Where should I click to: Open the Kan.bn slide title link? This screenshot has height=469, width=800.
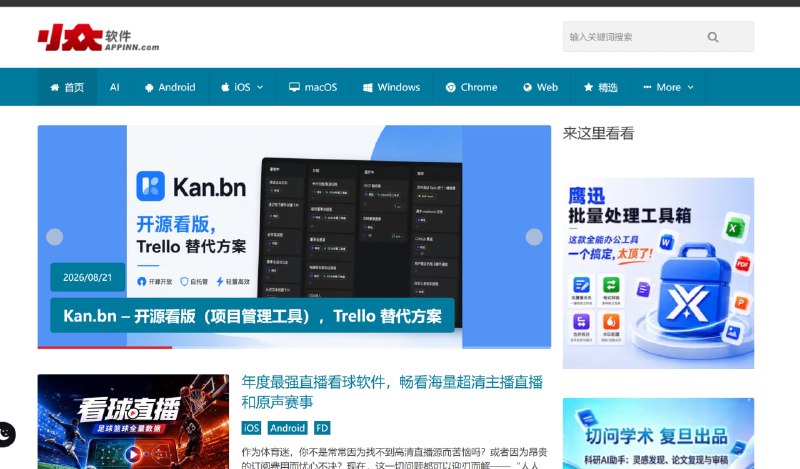(x=253, y=316)
